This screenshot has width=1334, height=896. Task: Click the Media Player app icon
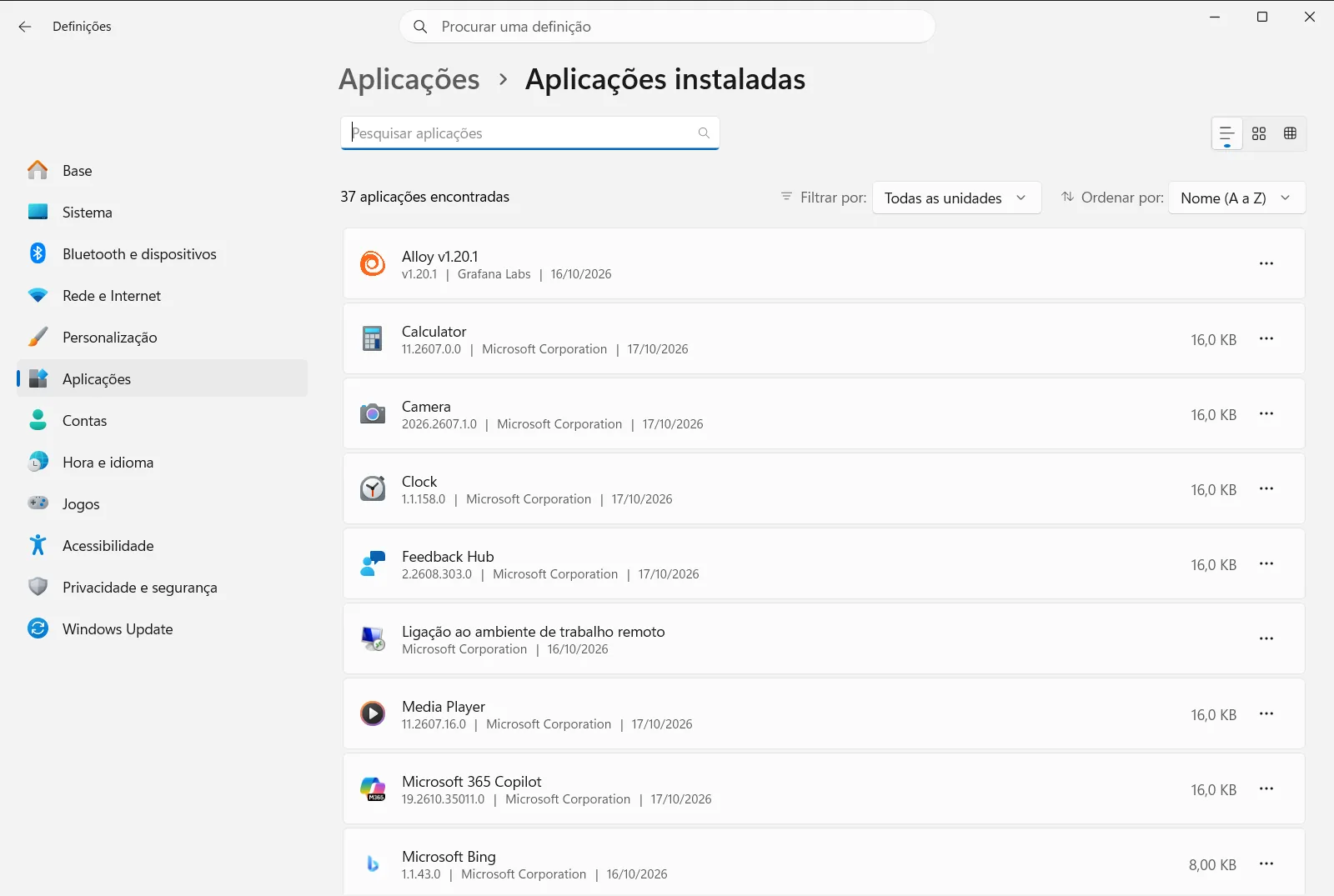373,713
